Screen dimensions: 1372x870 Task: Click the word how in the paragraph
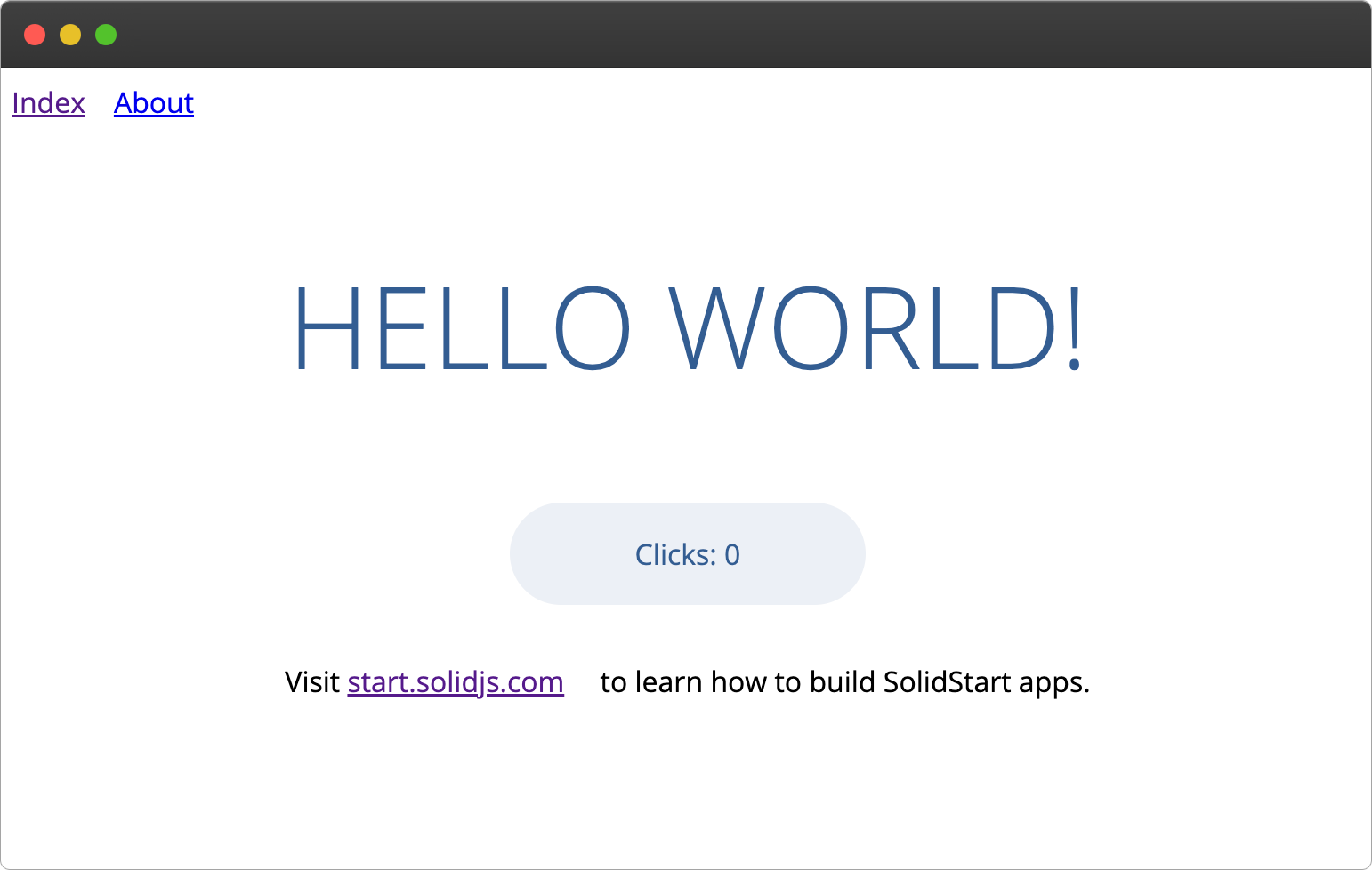click(738, 682)
